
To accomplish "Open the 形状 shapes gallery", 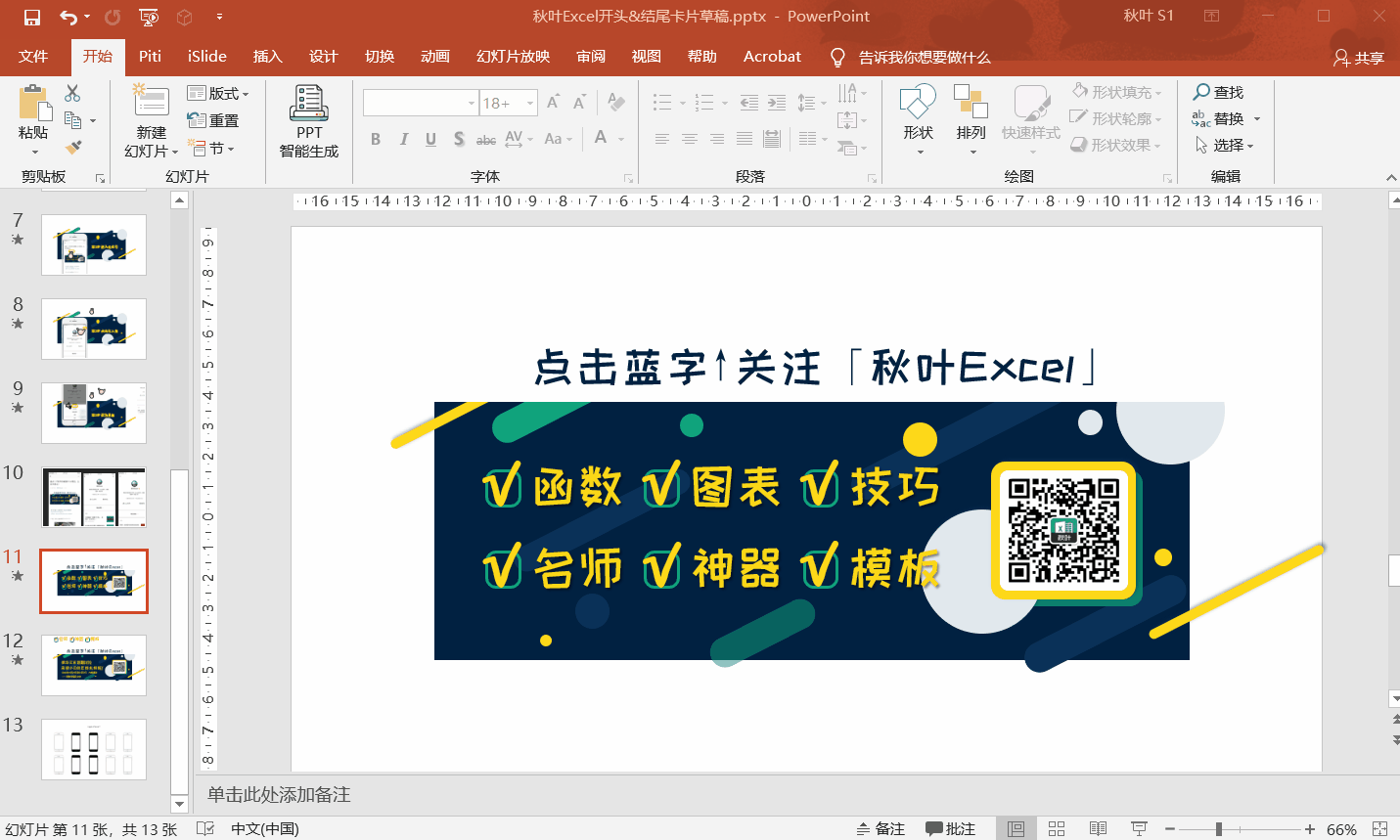I will pyautogui.click(x=918, y=119).
